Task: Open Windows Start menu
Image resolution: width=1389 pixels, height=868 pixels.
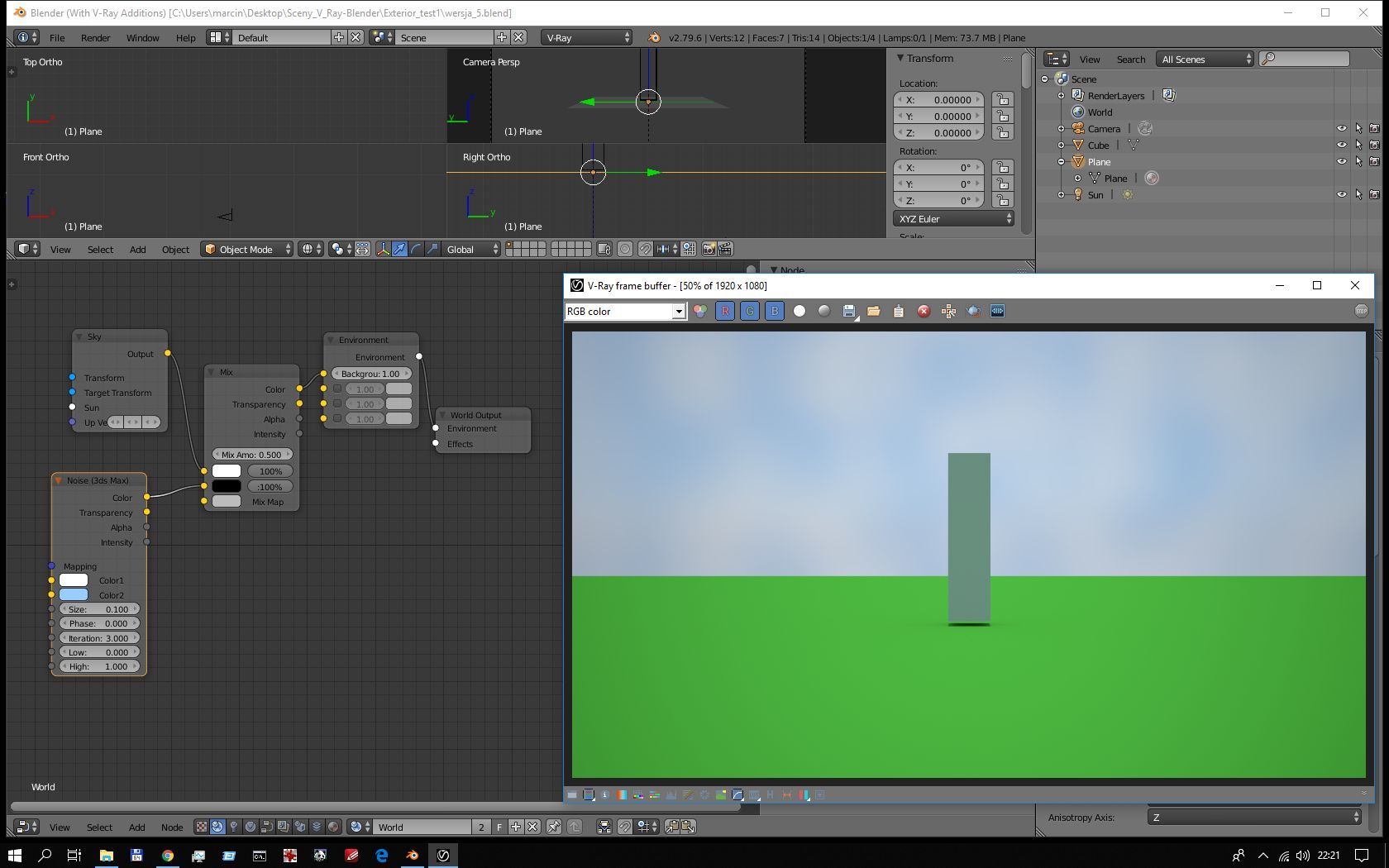Action: pos(15,855)
